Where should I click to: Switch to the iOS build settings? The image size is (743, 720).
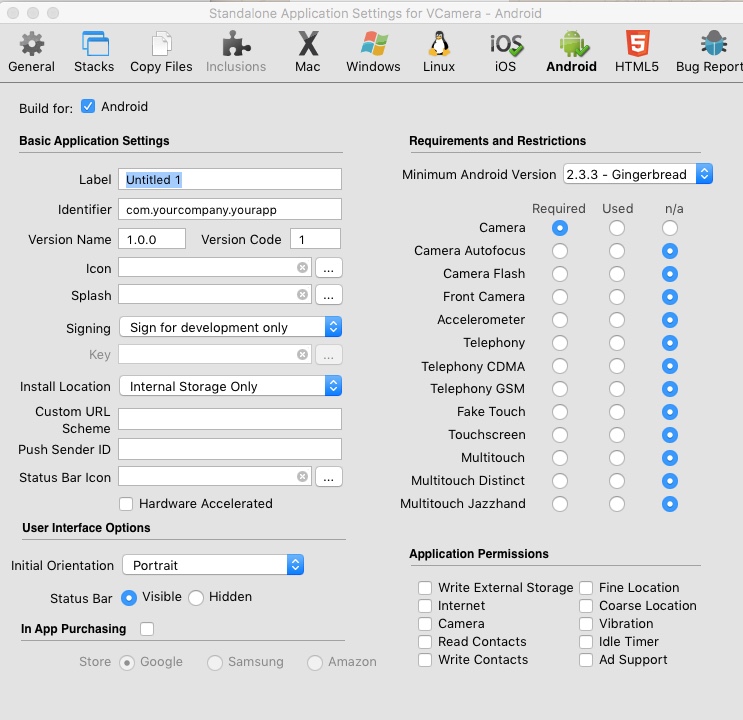coord(506,51)
